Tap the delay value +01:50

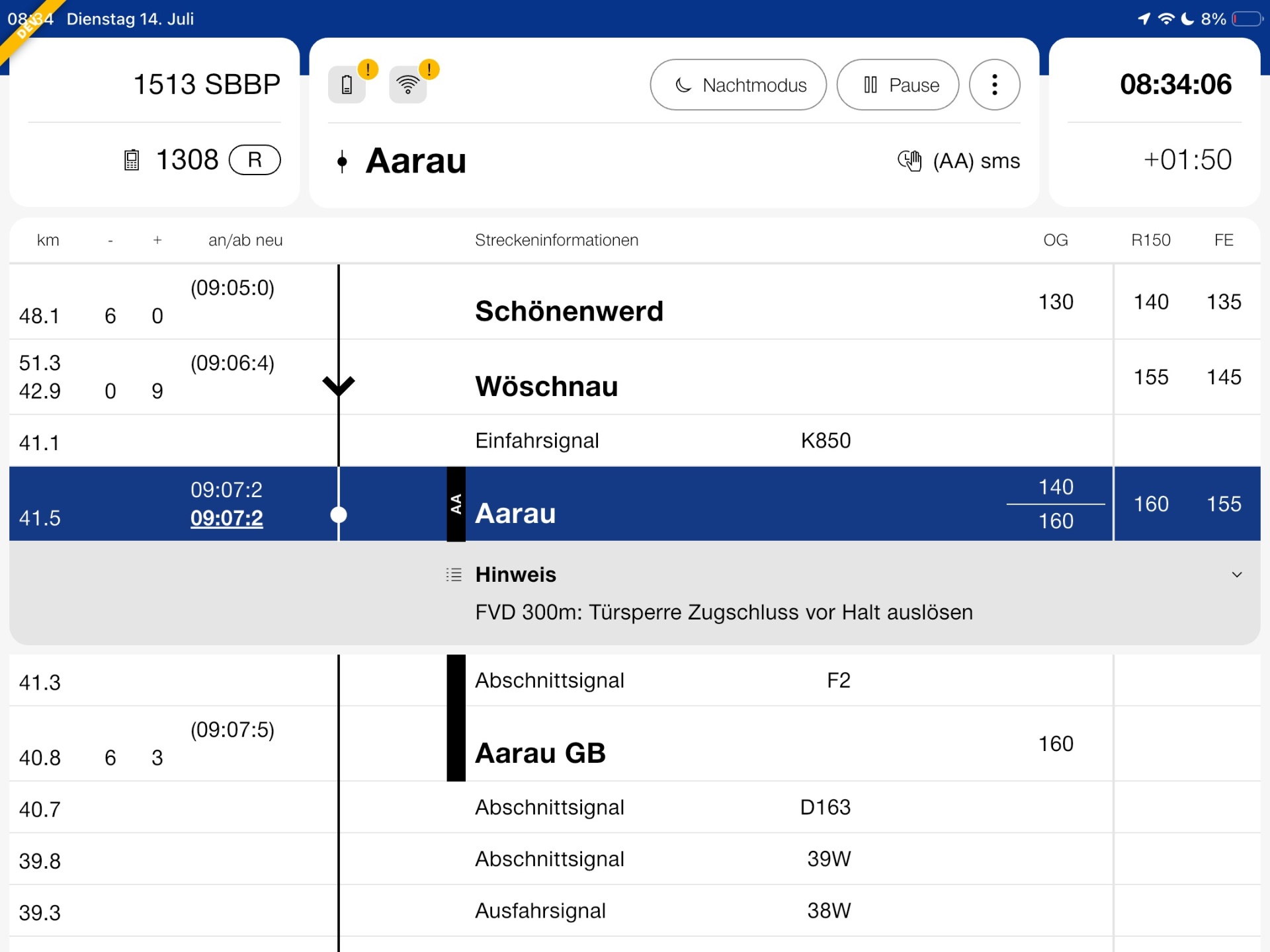coord(1187,160)
